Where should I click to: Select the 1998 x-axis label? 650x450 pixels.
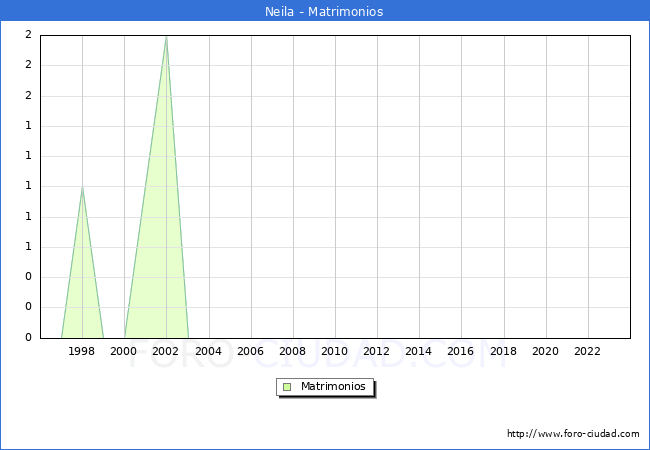pyautogui.click(x=81, y=351)
